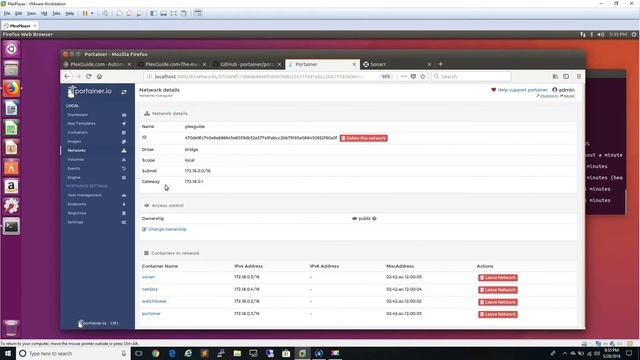The image size is (640, 360).
Task: Open Registries in Portainer sidebar
Action: 77,213
